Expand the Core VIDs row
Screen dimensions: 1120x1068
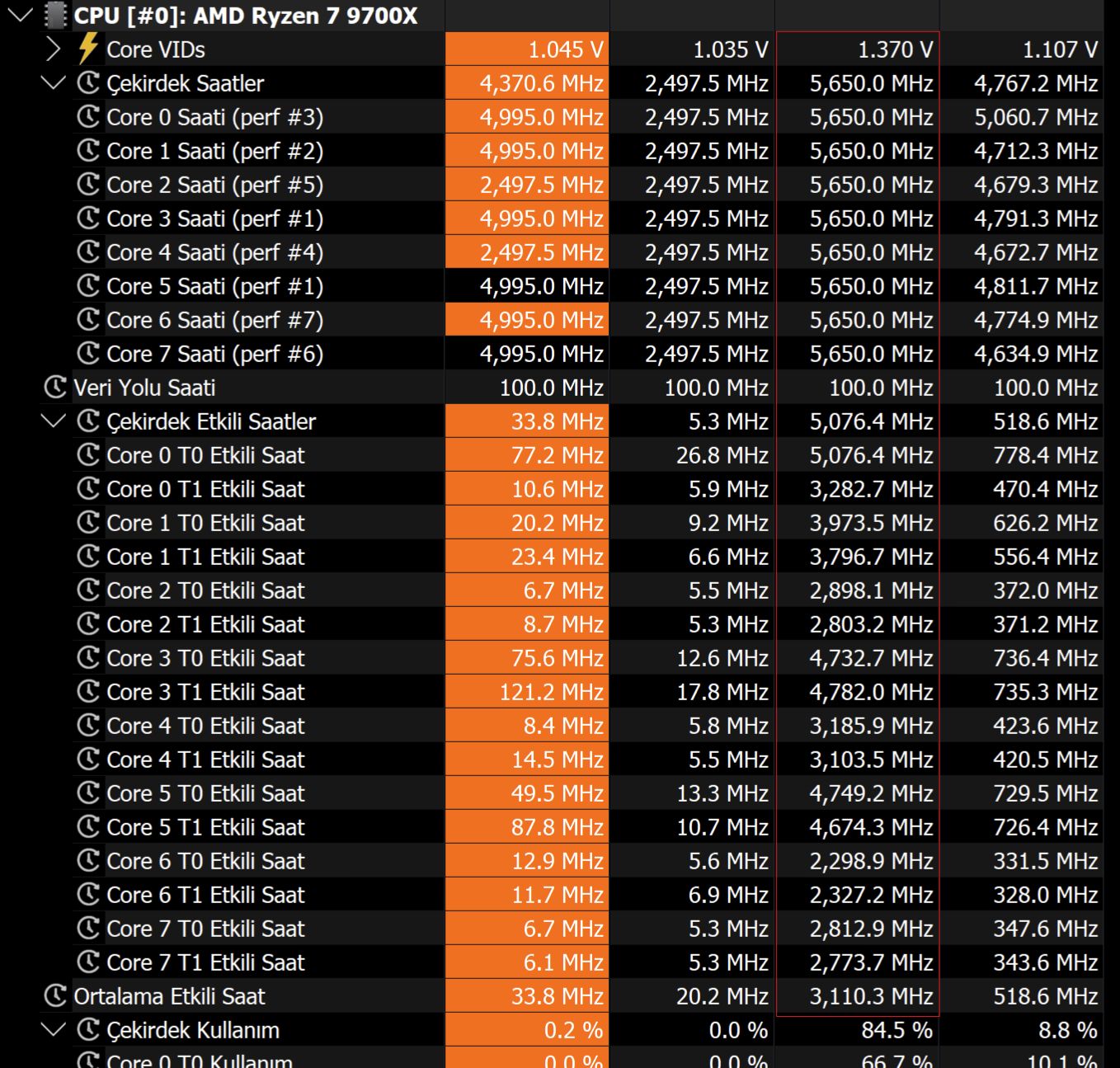pyautogui.click(x=54, y=49)
